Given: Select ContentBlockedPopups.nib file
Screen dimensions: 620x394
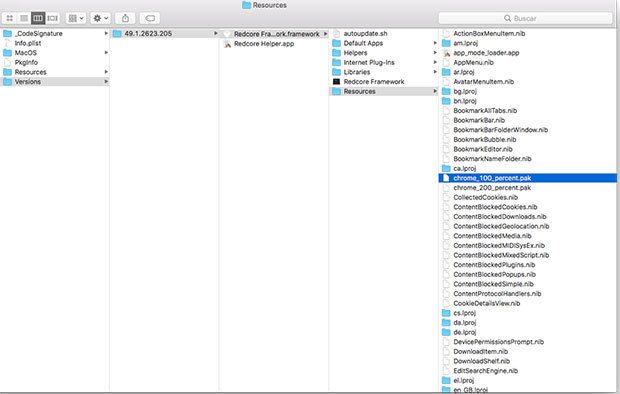Looking at the screenshot, I should click(x=528, y=275).
